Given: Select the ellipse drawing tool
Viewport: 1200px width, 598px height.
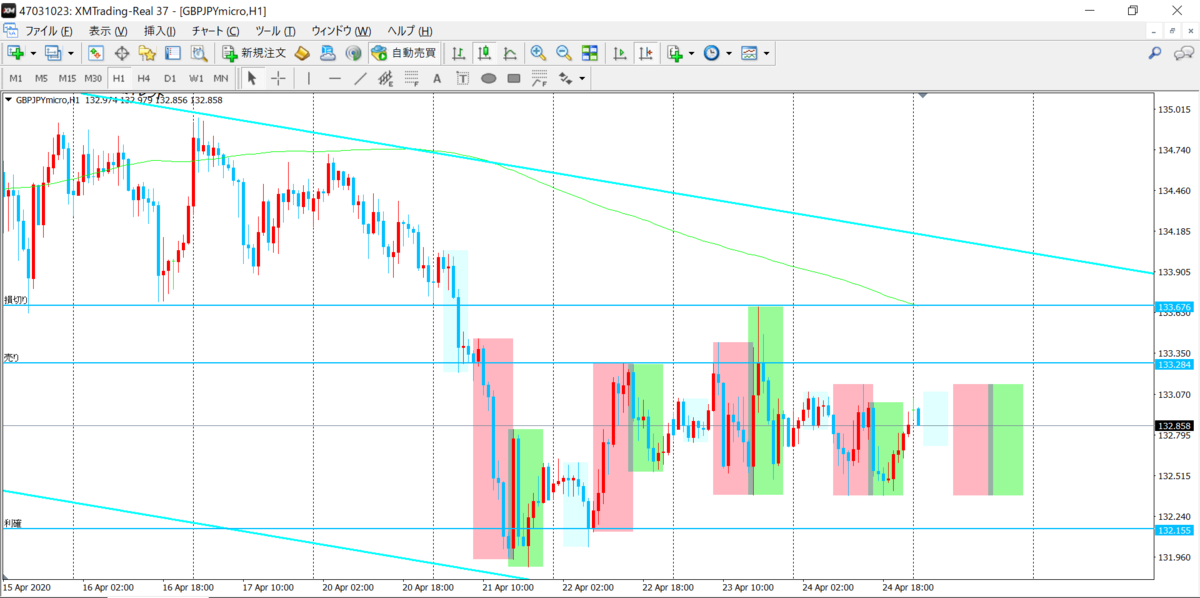Looking at the screenshot, I should click(x=488, y=78).
